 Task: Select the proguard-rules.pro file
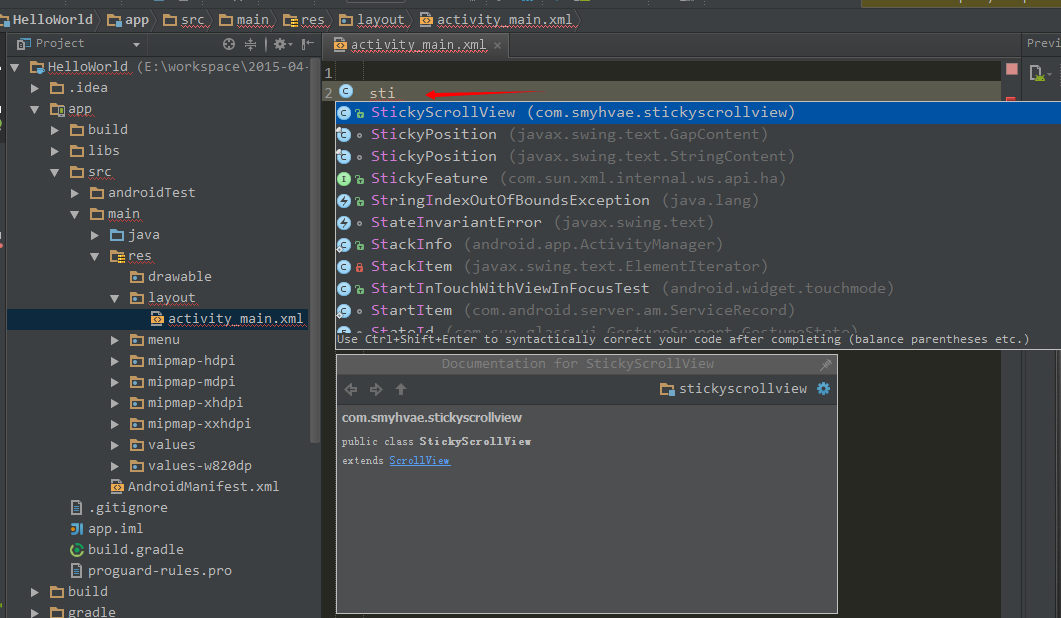click(x=150, y=571)
